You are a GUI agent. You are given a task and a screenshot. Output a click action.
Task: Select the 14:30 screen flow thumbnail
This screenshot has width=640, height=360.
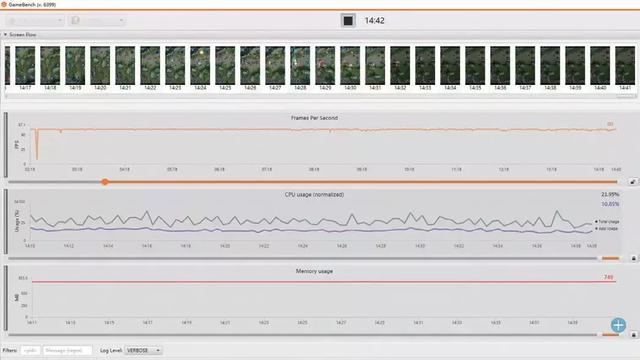[x=350, y=65]
